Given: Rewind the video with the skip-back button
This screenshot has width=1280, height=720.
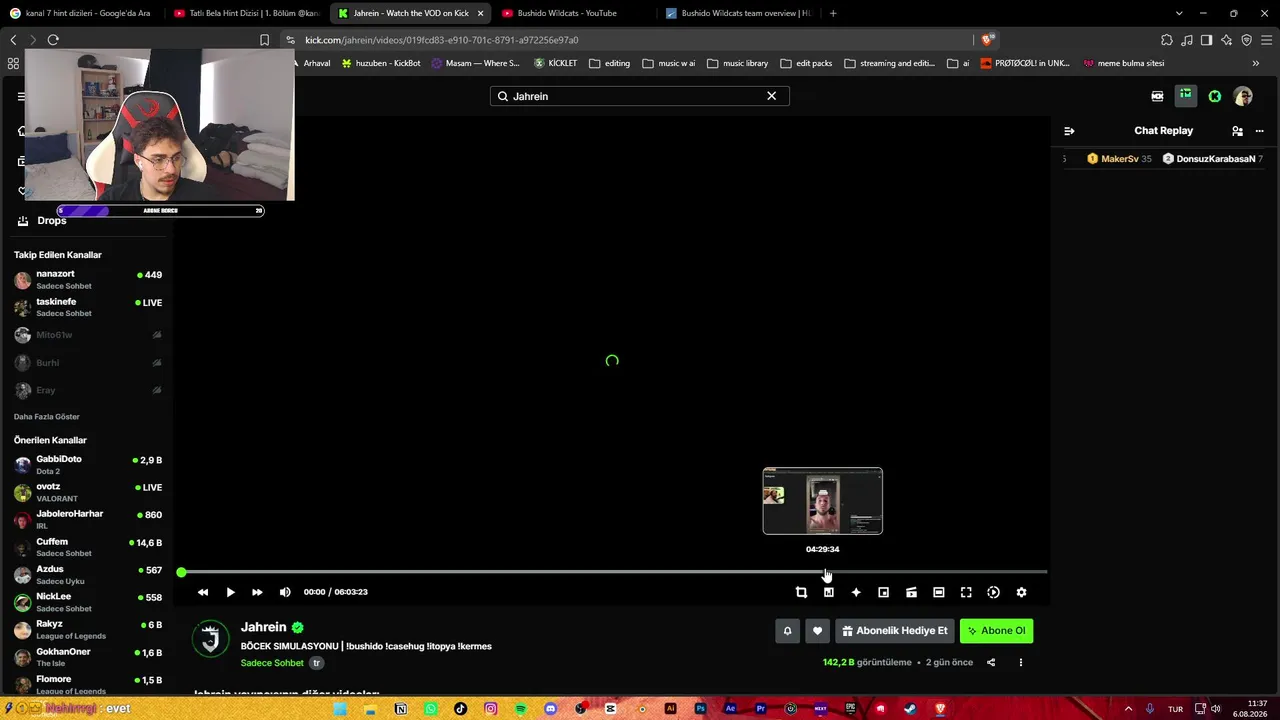Looking at the screenshot, I should tap(203, 592).
